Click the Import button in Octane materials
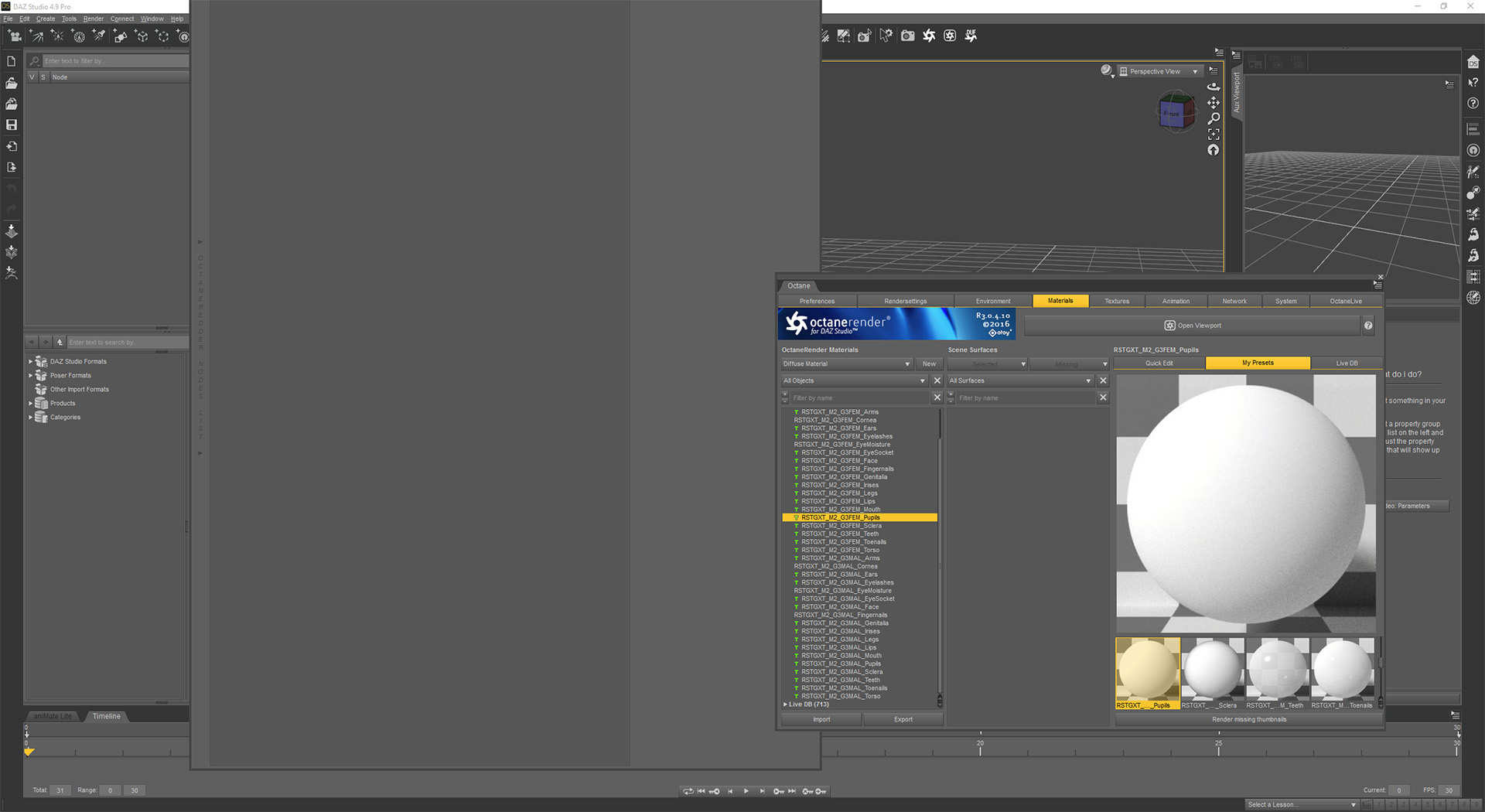 tap(821, 720)
